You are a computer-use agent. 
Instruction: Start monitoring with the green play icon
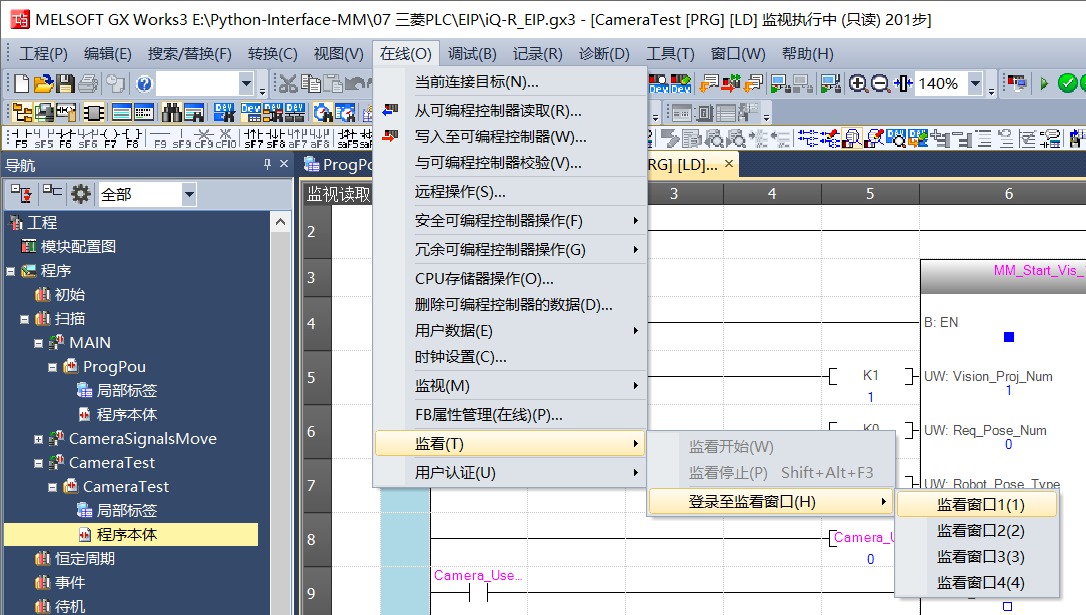click(1044, 84)
